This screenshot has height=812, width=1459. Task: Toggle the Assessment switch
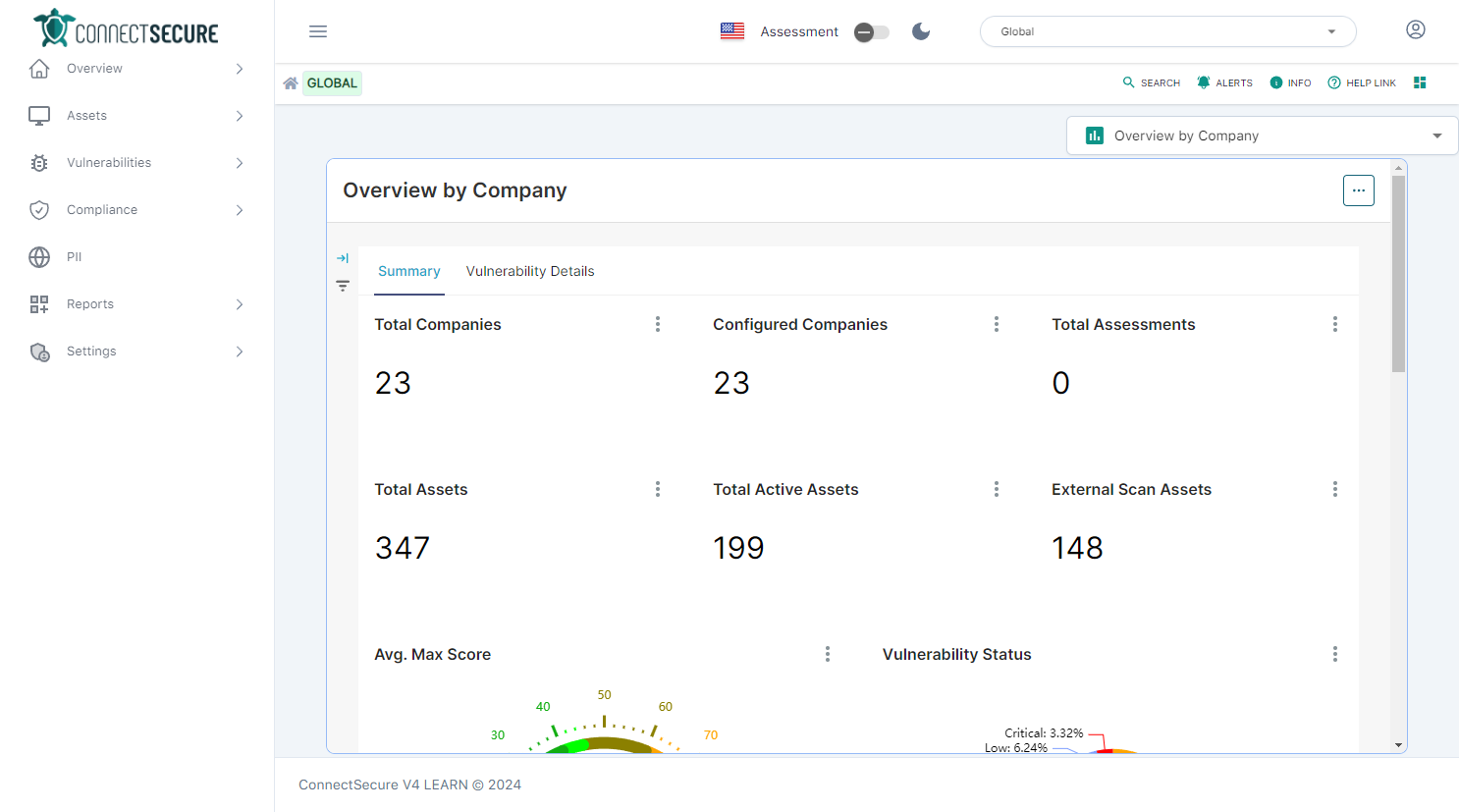[x=871, y=32]
